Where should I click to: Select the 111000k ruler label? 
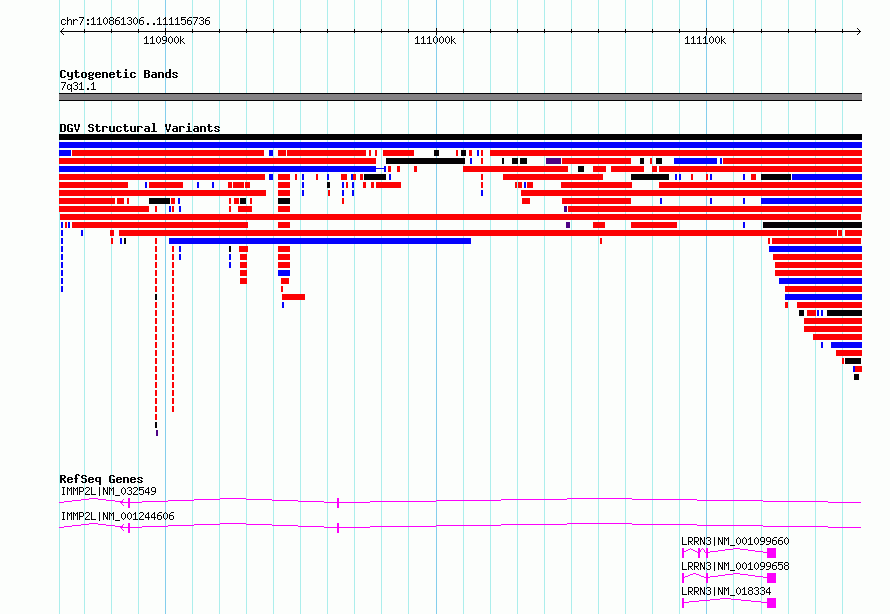[x=435, y=41]
